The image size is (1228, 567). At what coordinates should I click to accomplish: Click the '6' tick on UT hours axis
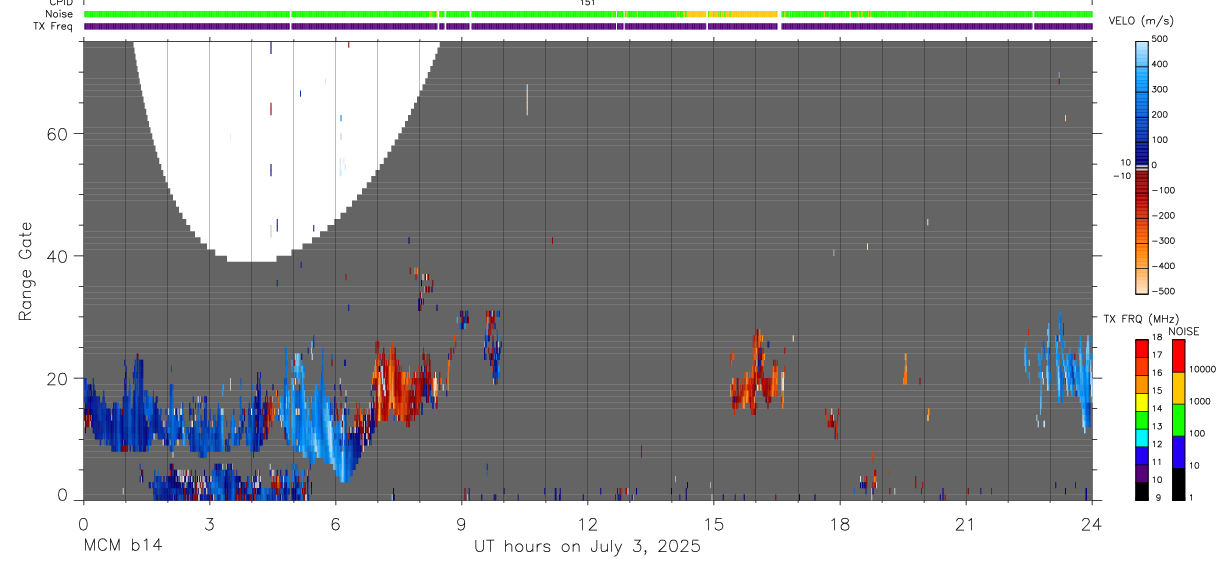tap(335, 523)
